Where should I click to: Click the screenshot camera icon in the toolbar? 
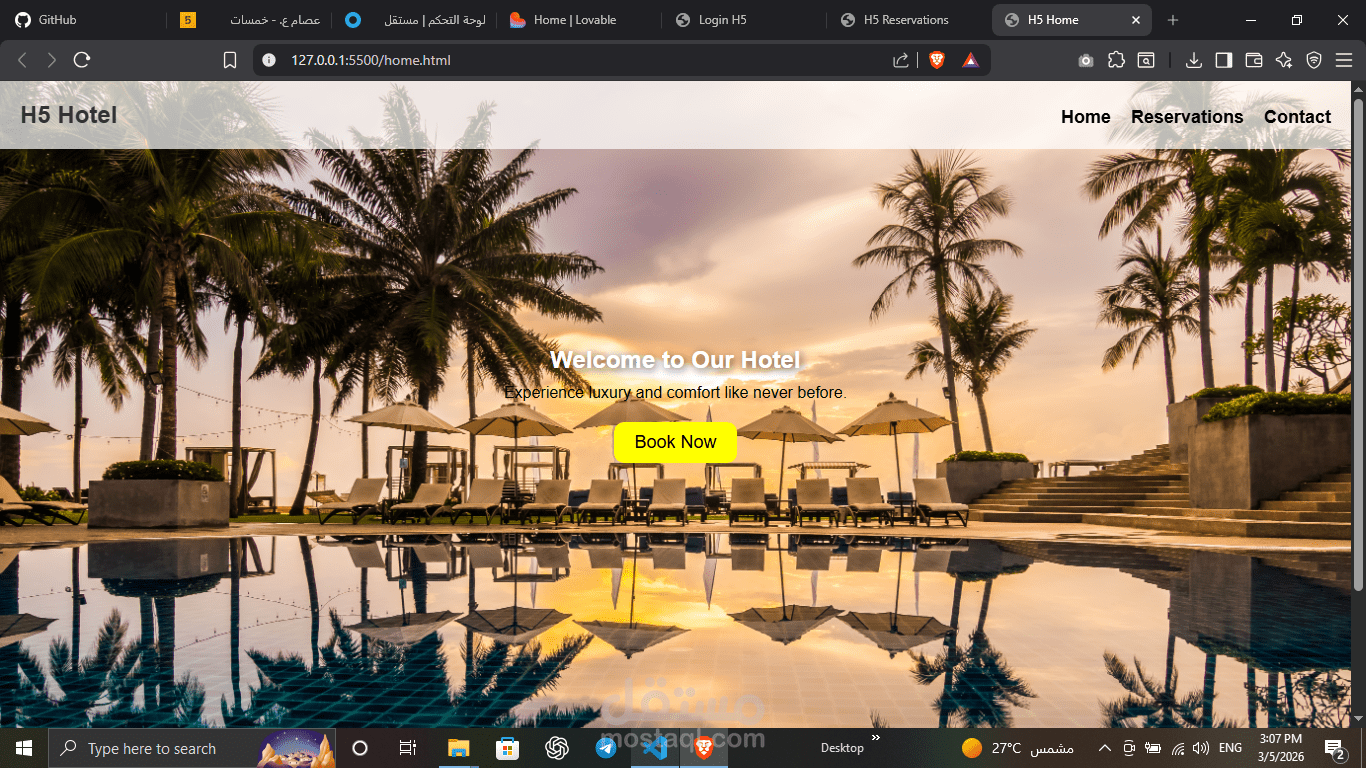click(x=1086, y=60)
